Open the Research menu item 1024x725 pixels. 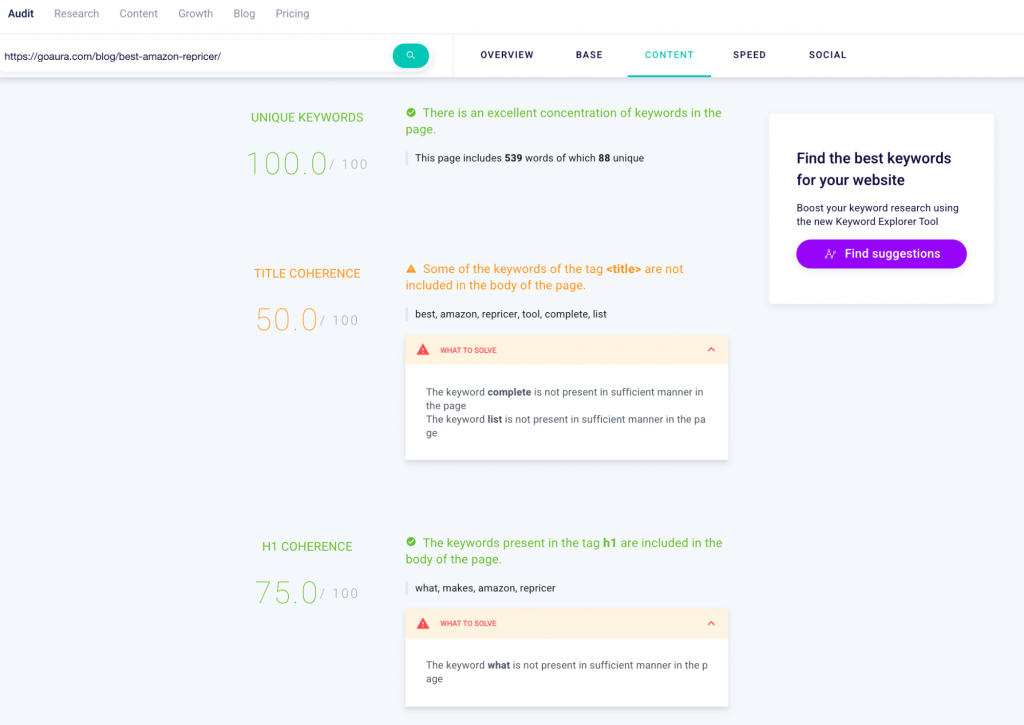[77, 14]
